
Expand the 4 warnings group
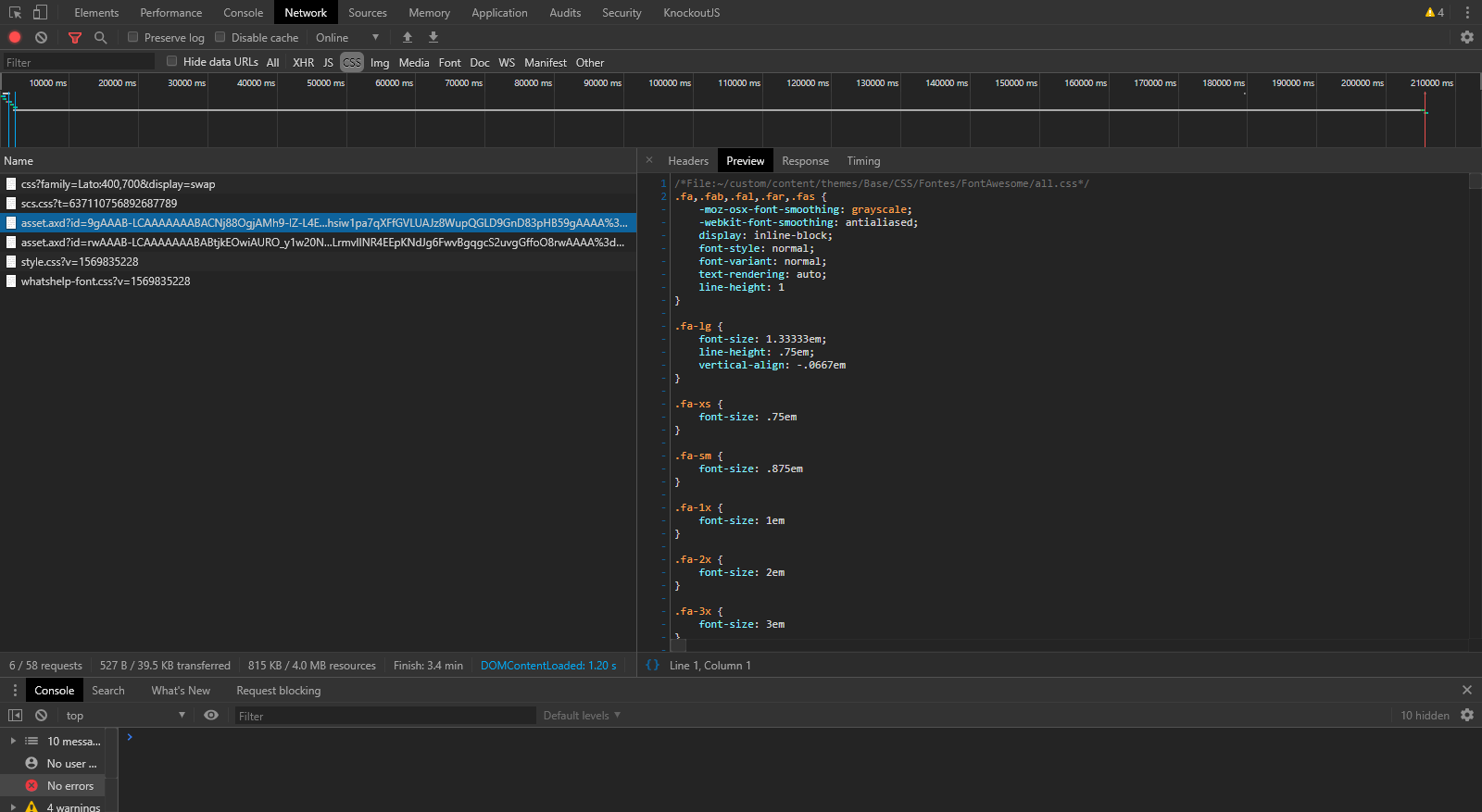tap(13, 806)
